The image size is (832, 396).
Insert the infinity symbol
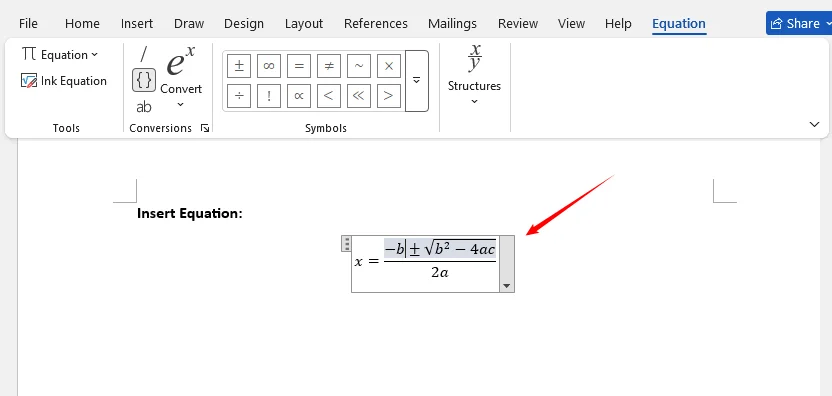[268, 66]
